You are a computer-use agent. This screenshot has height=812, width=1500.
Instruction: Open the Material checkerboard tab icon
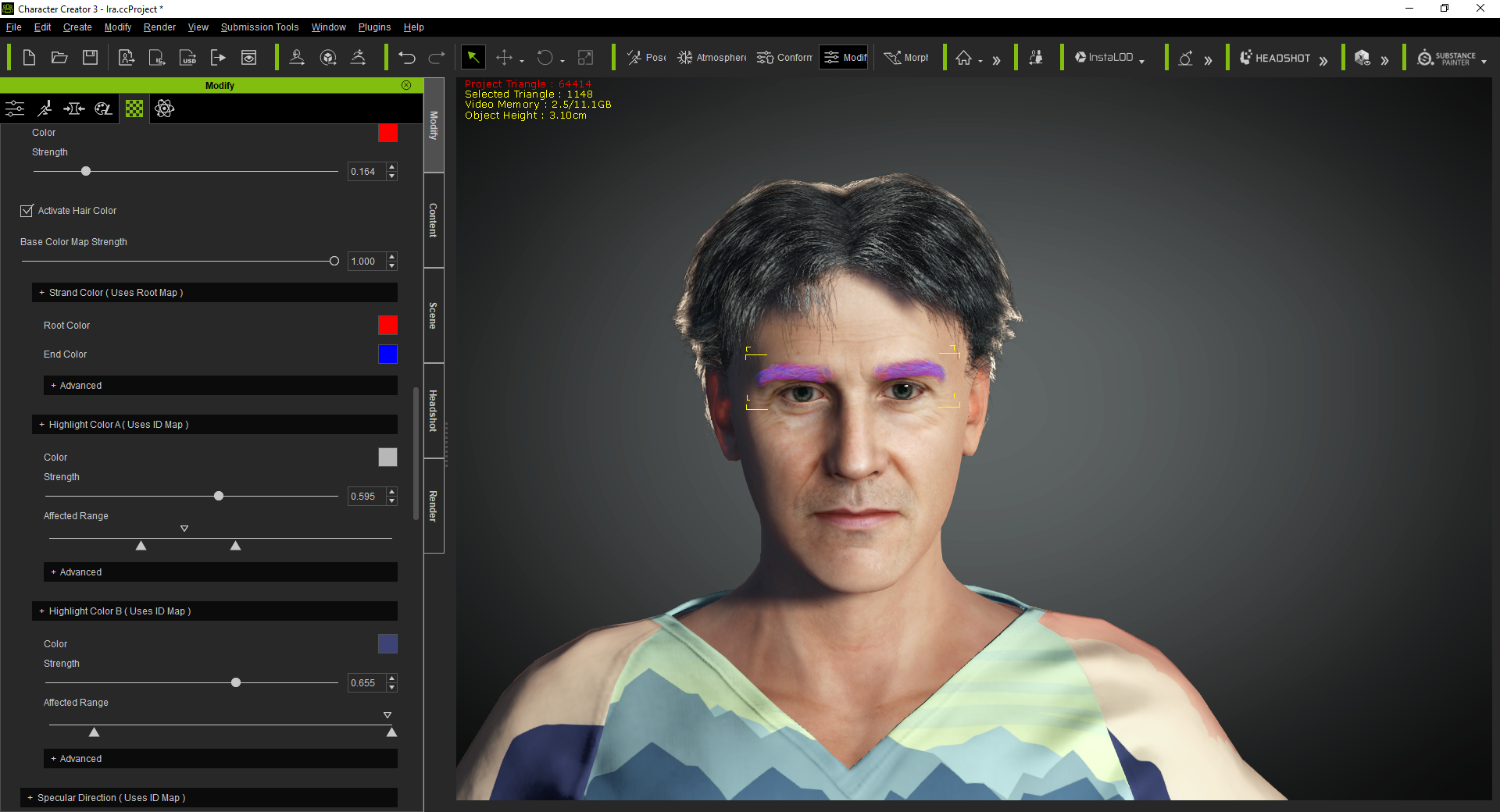(x=134, y=109)
